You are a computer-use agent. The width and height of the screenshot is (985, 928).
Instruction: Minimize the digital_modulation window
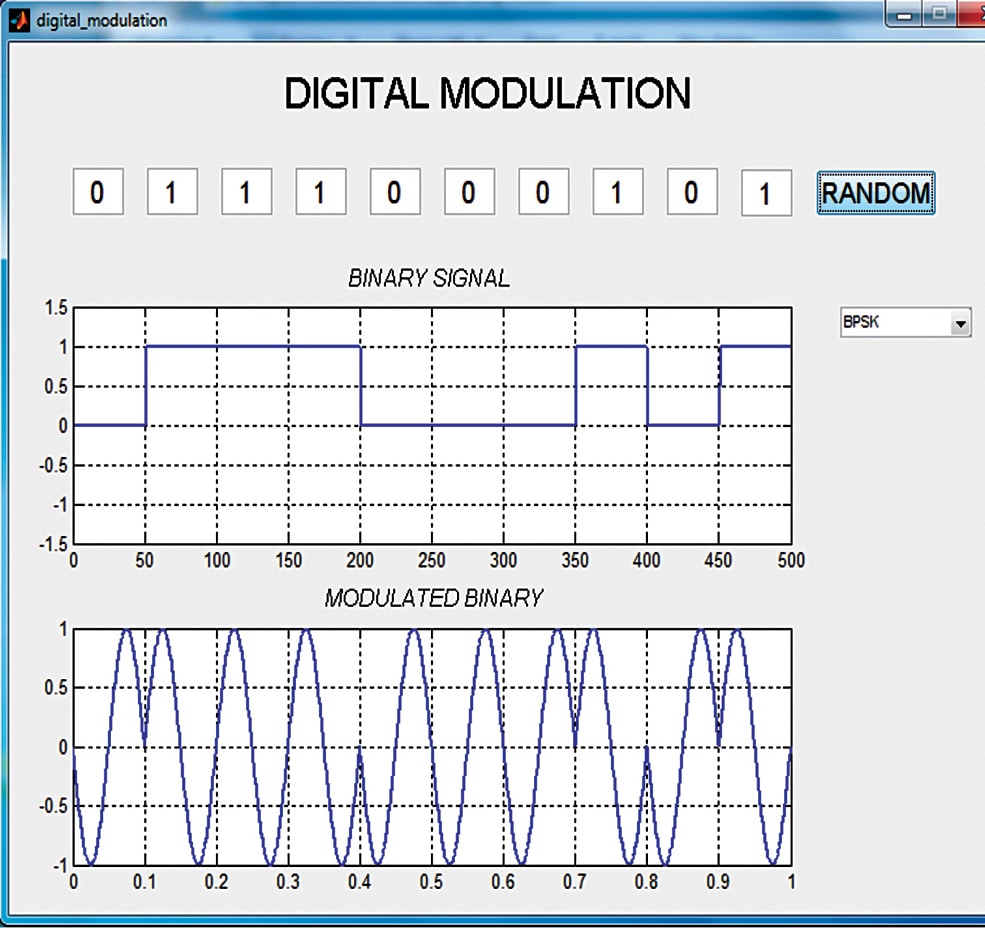(x=906, y=13)
